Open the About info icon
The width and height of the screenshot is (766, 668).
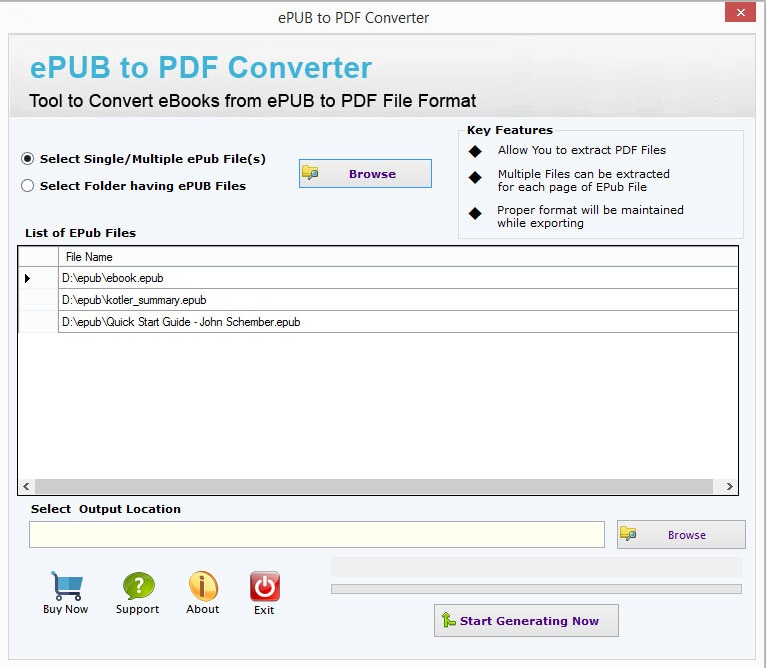coord(203,585)
